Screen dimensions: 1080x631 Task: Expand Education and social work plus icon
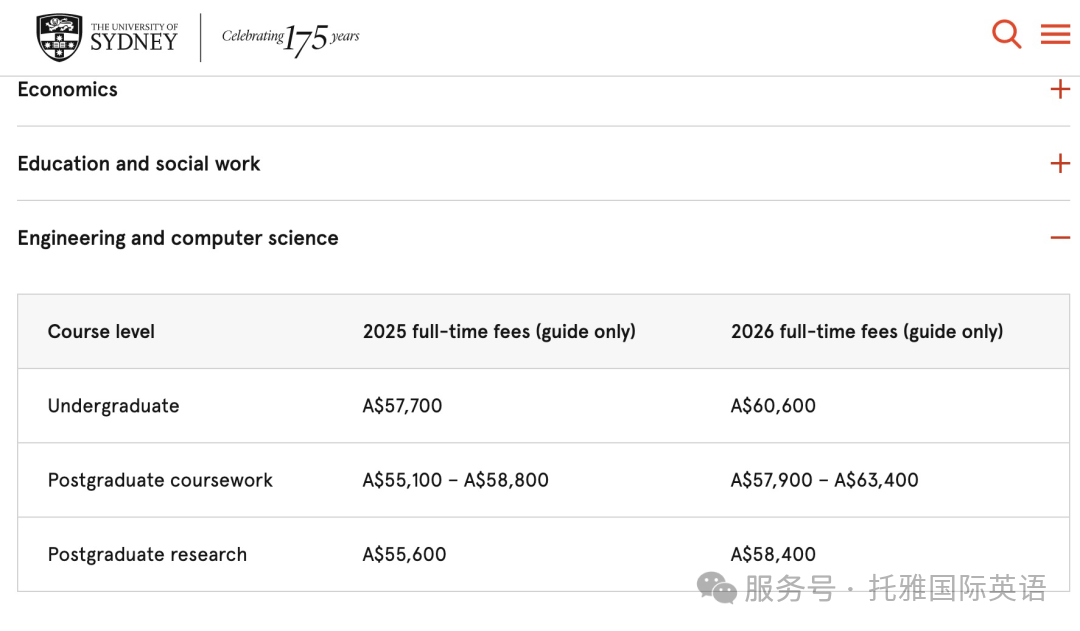click(1060, 163)
